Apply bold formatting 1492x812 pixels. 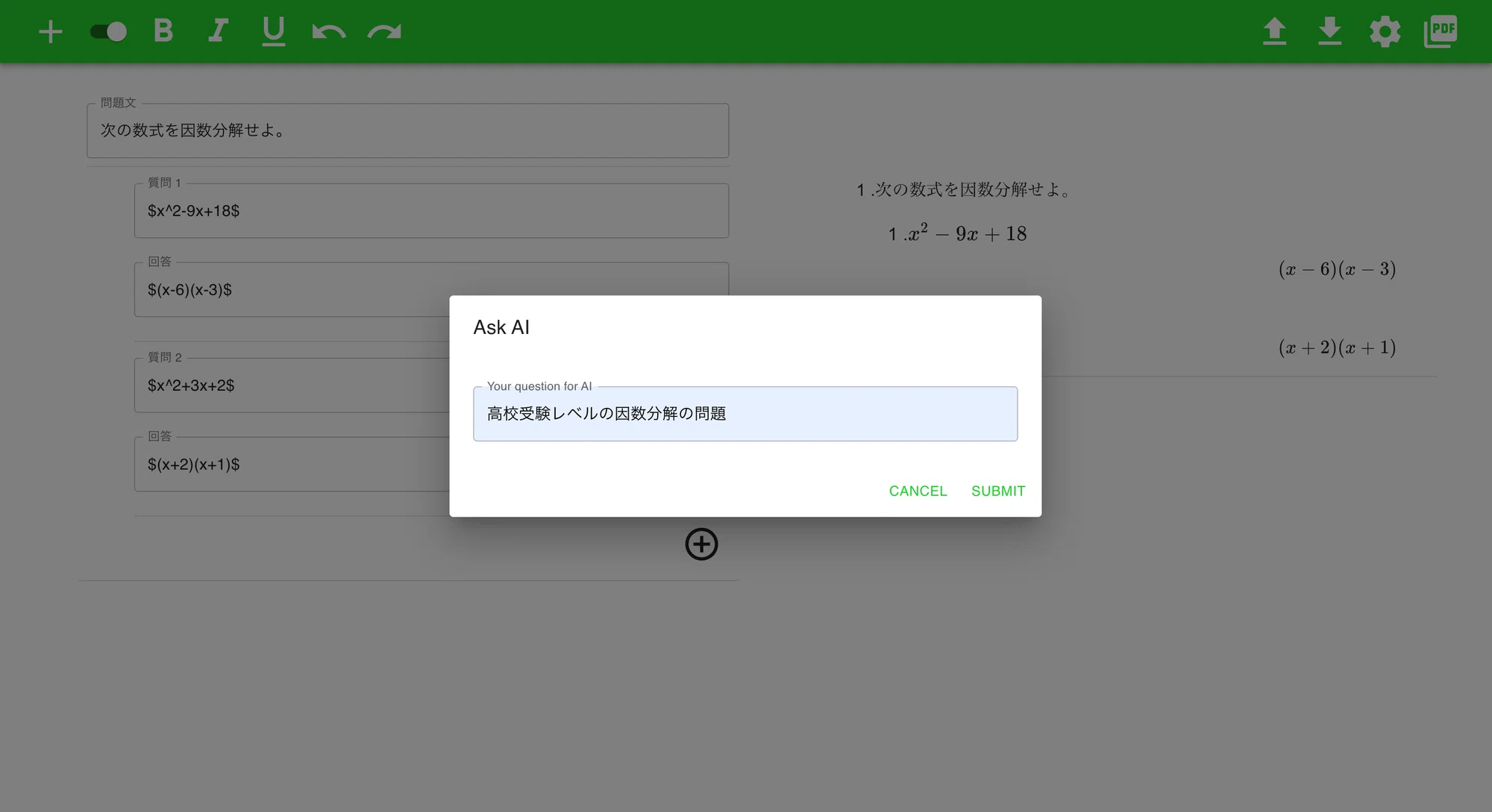(x=163, y=31)
